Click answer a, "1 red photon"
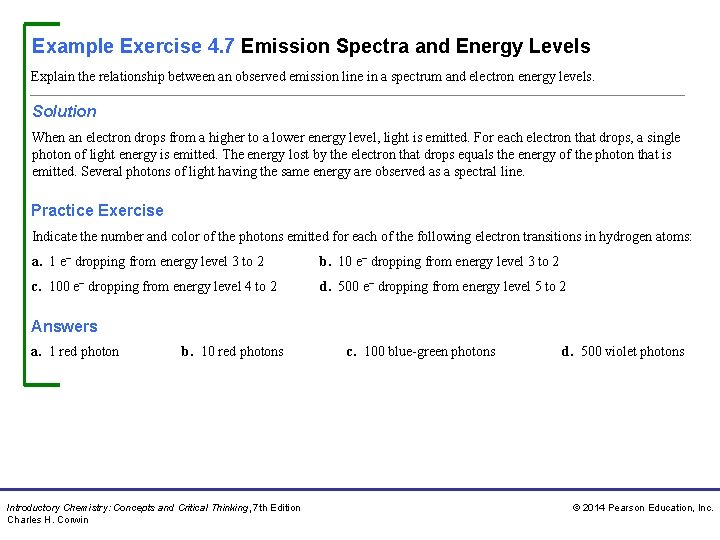Viewport: 720px width, 540px height. point(75,351)
